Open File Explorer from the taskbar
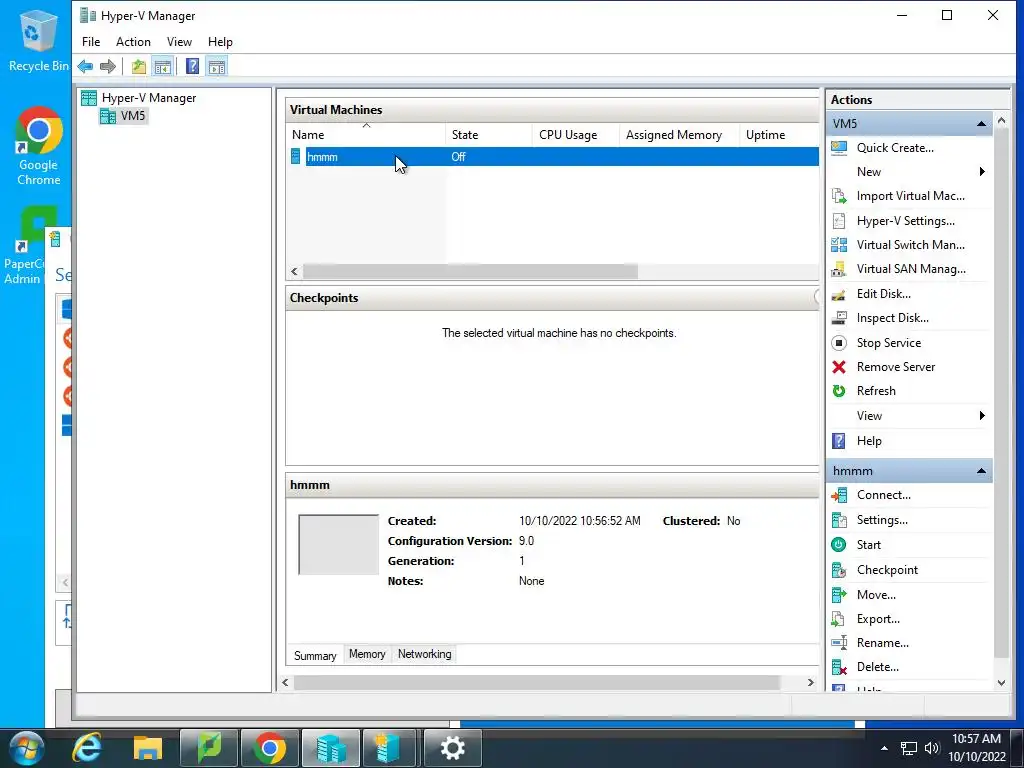Viewport: 1024px width, 768px height. click(x=148, y=748)
